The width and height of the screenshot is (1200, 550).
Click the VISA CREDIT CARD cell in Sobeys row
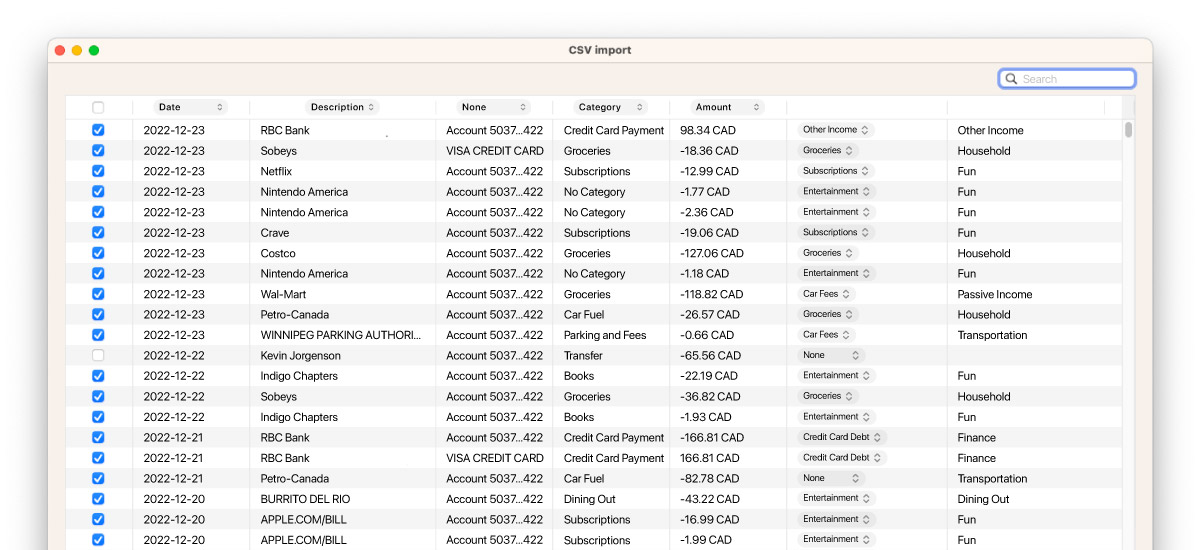pyautogui.click(x=495, y=151)
